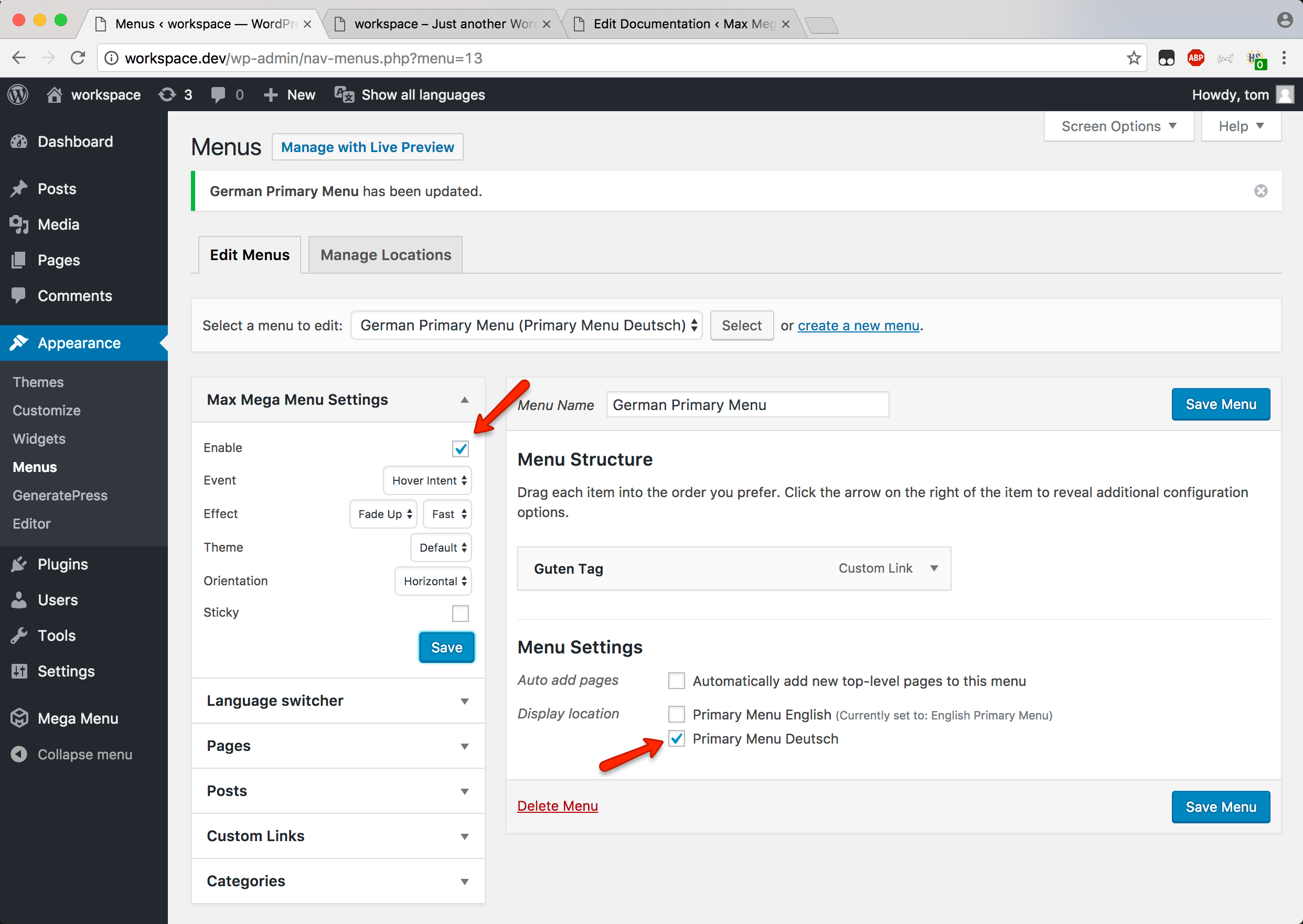Click the Collapse menu arrow icon
The height and width of the screenshot is (924, 1303).
pyautogui.click(x=19, y=754)
